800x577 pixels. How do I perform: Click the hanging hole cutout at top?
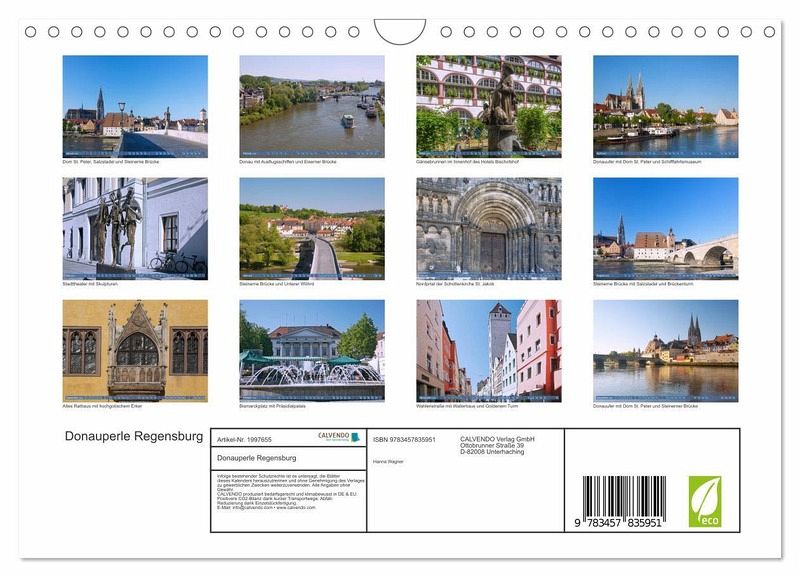point(400,31)
